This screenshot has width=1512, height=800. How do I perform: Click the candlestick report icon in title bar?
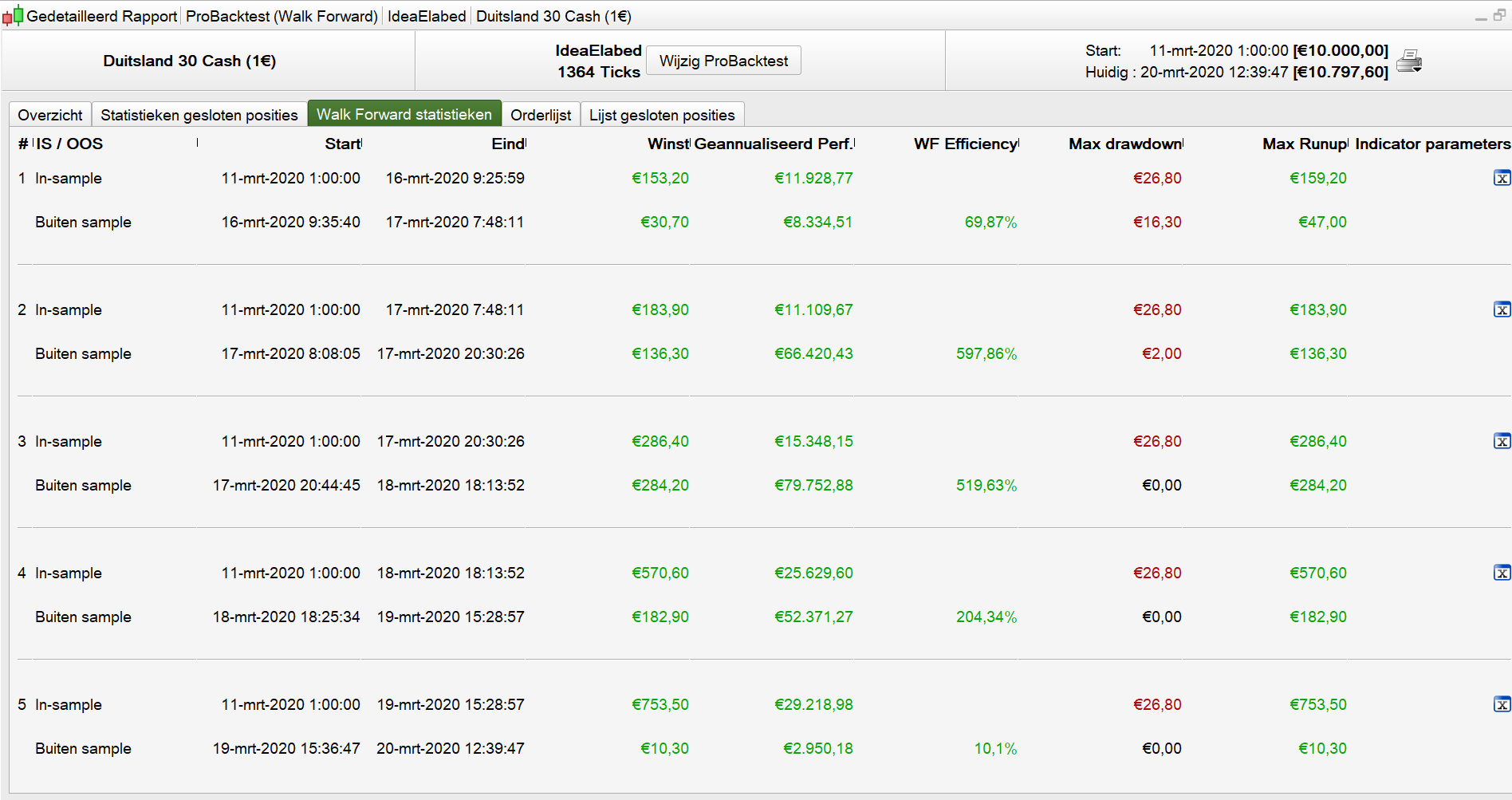13,16
